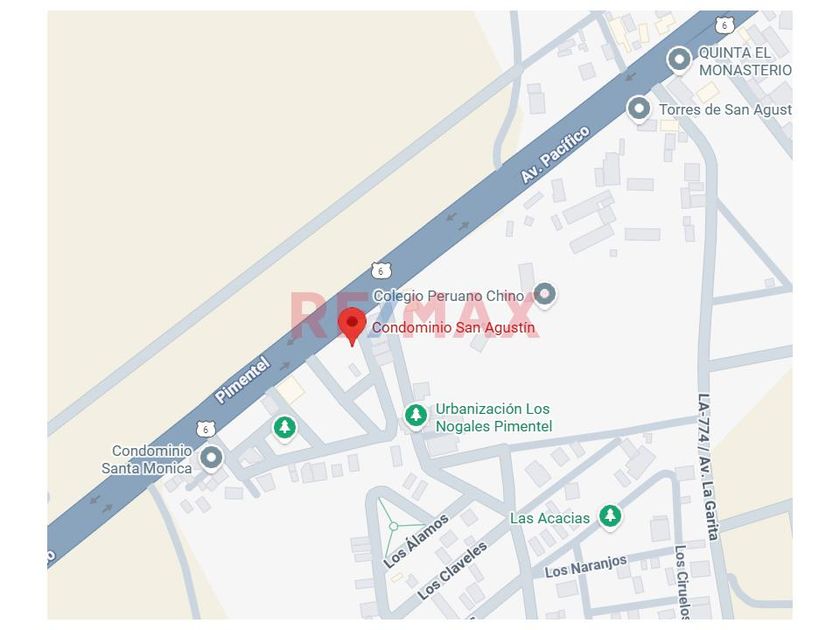
Task: Click the LA-774 / Av. La Garita label
Action: [x=707, y=467]
